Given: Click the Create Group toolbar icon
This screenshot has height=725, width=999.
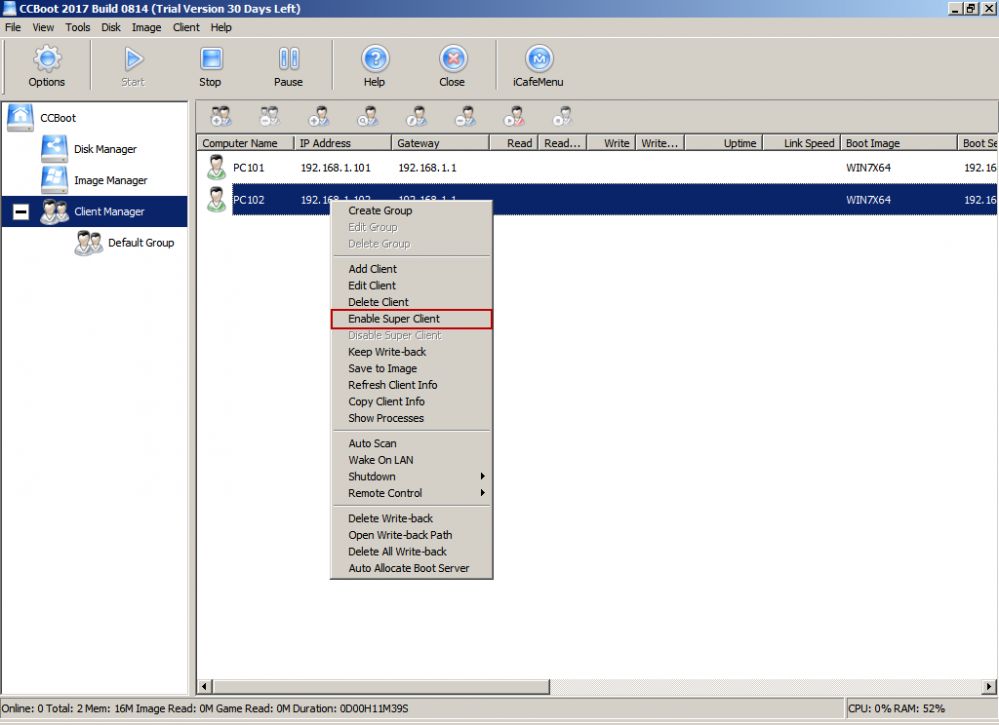Looking at the screenshot, I should point(221,117).
